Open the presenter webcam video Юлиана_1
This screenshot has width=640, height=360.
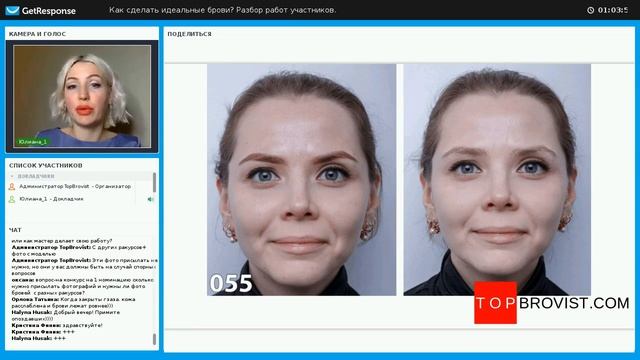point(82,96)
